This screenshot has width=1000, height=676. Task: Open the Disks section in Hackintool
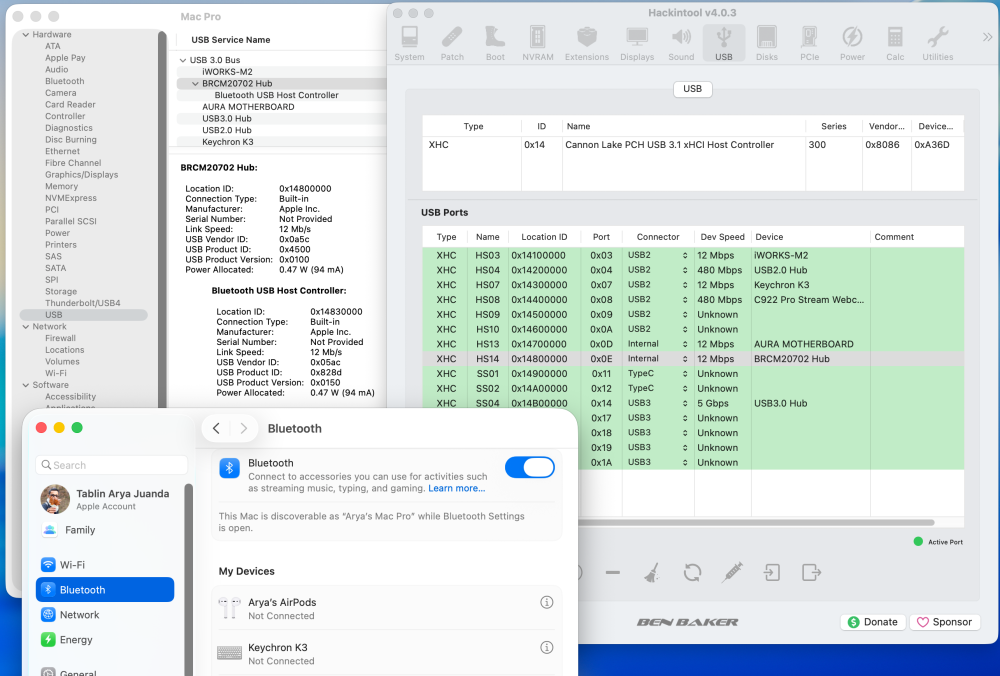[x=767, y=43]
